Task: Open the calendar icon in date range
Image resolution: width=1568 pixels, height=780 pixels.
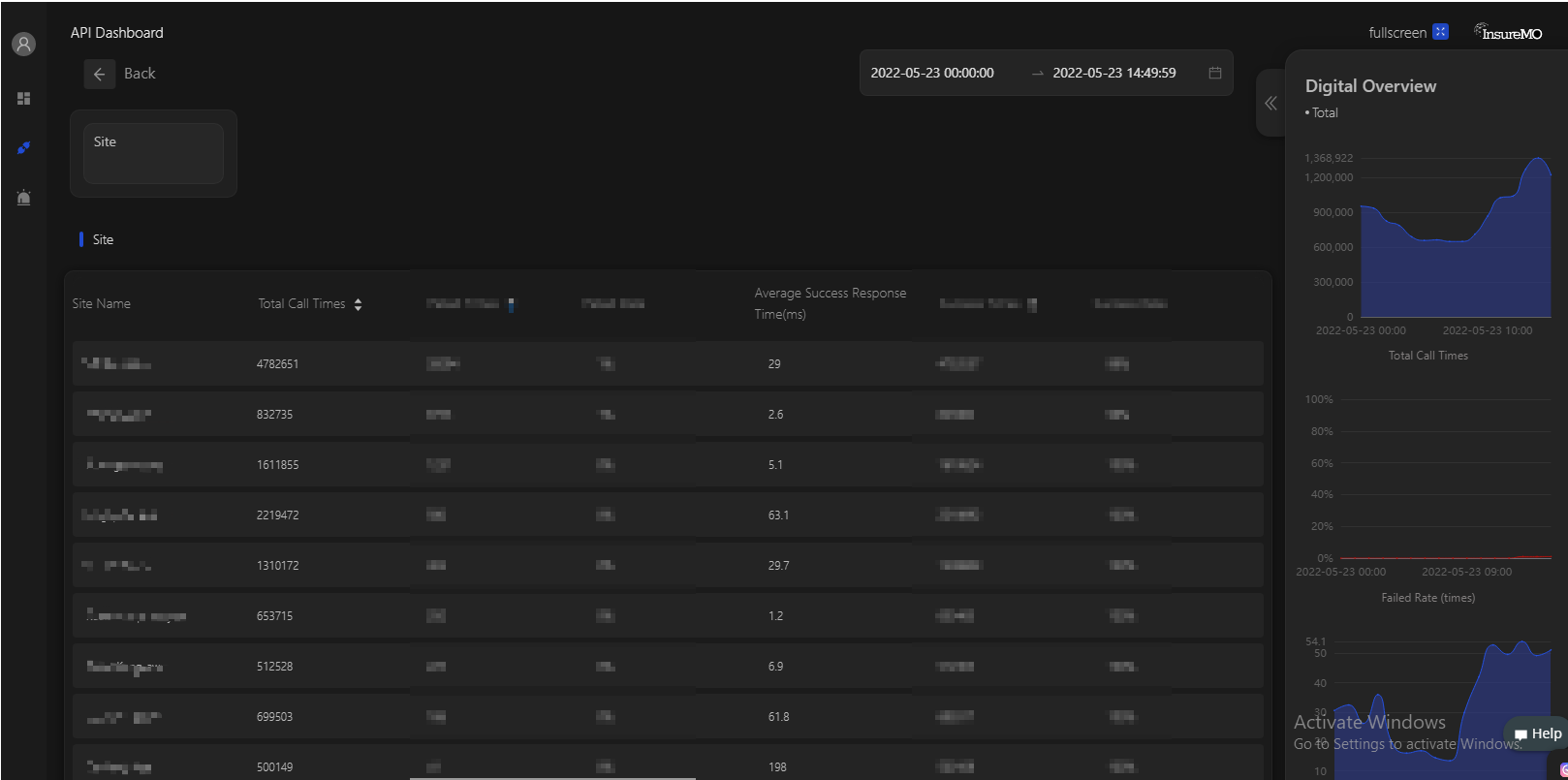Action: tap(1214, 73)
